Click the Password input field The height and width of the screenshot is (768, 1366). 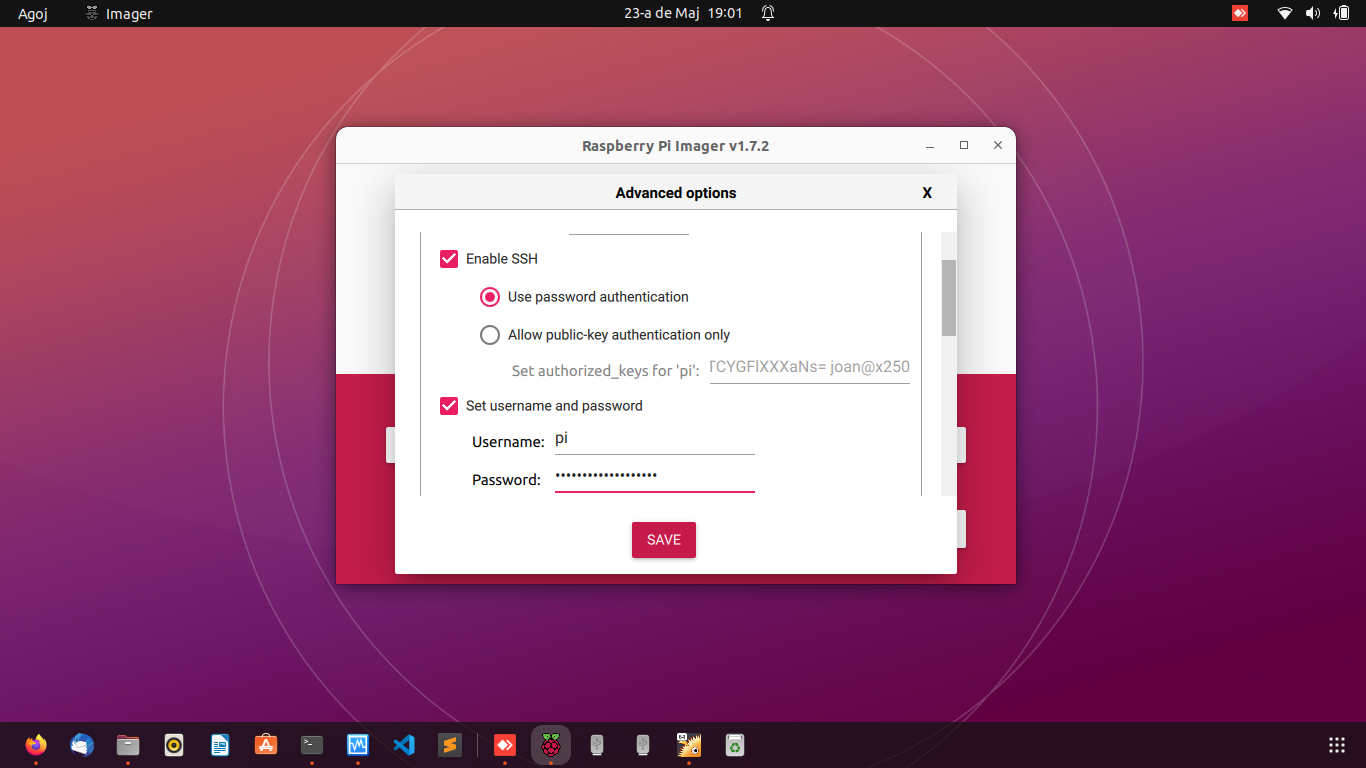tap(655, 477)
